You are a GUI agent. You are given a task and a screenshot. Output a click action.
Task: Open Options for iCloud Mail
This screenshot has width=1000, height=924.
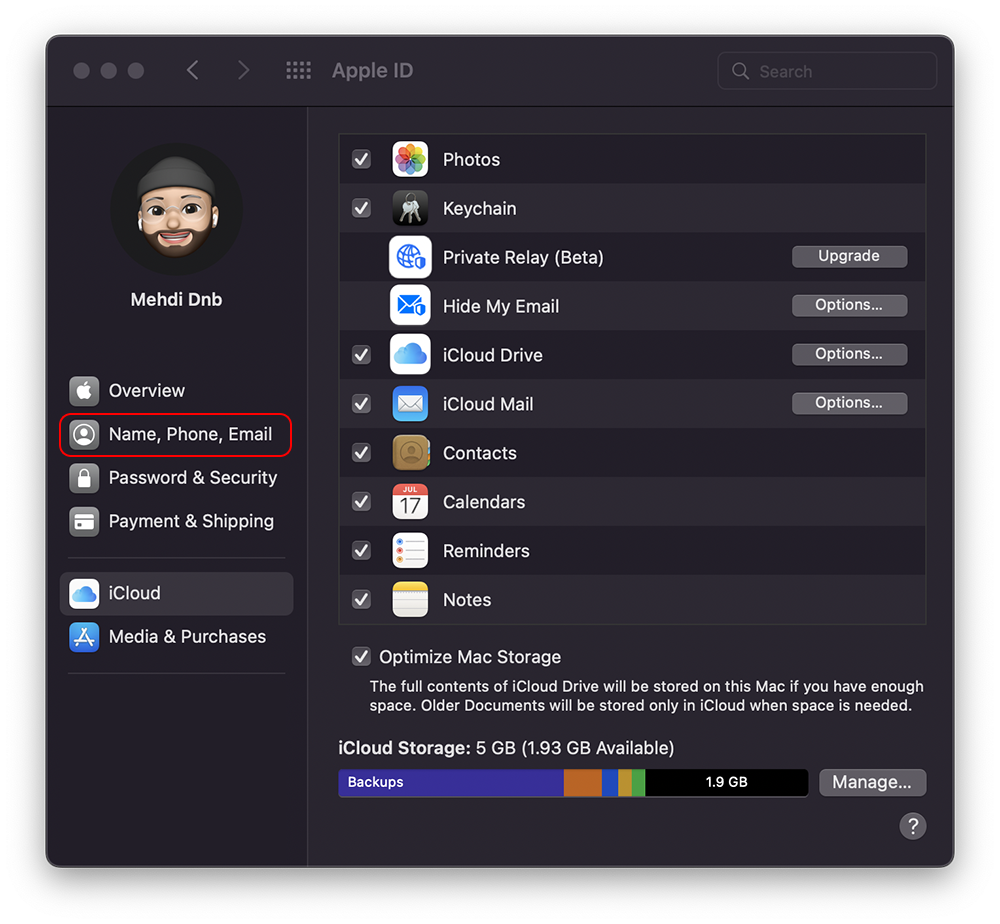pyautogui.click(x=849, y=404)
